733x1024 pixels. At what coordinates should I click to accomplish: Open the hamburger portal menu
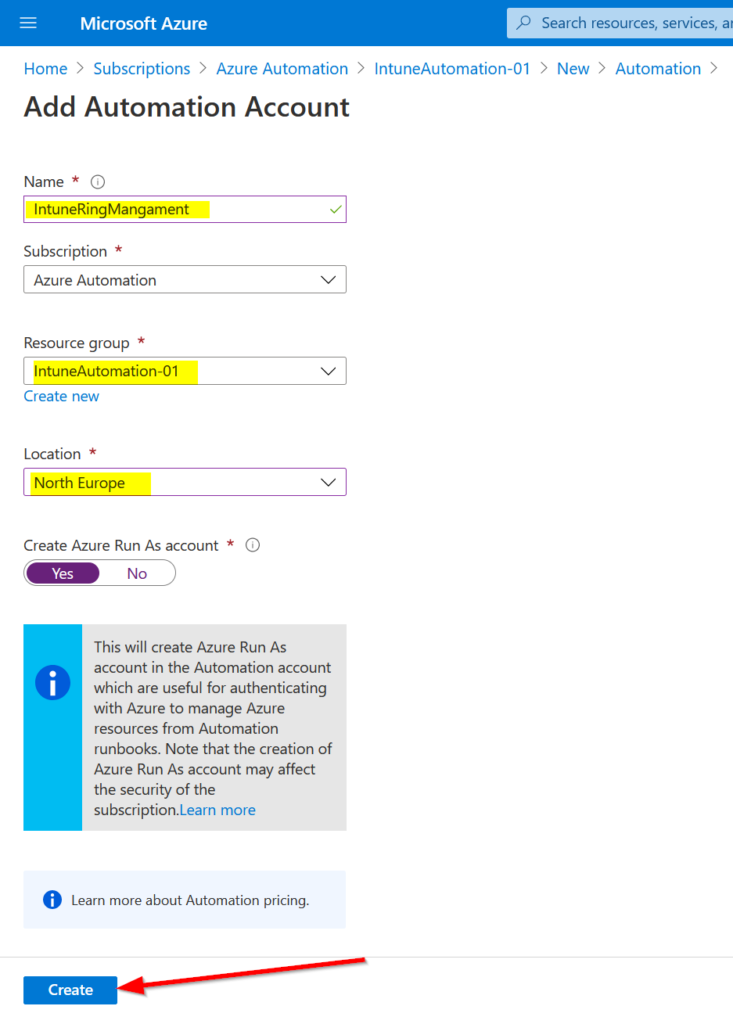[28, 24]
